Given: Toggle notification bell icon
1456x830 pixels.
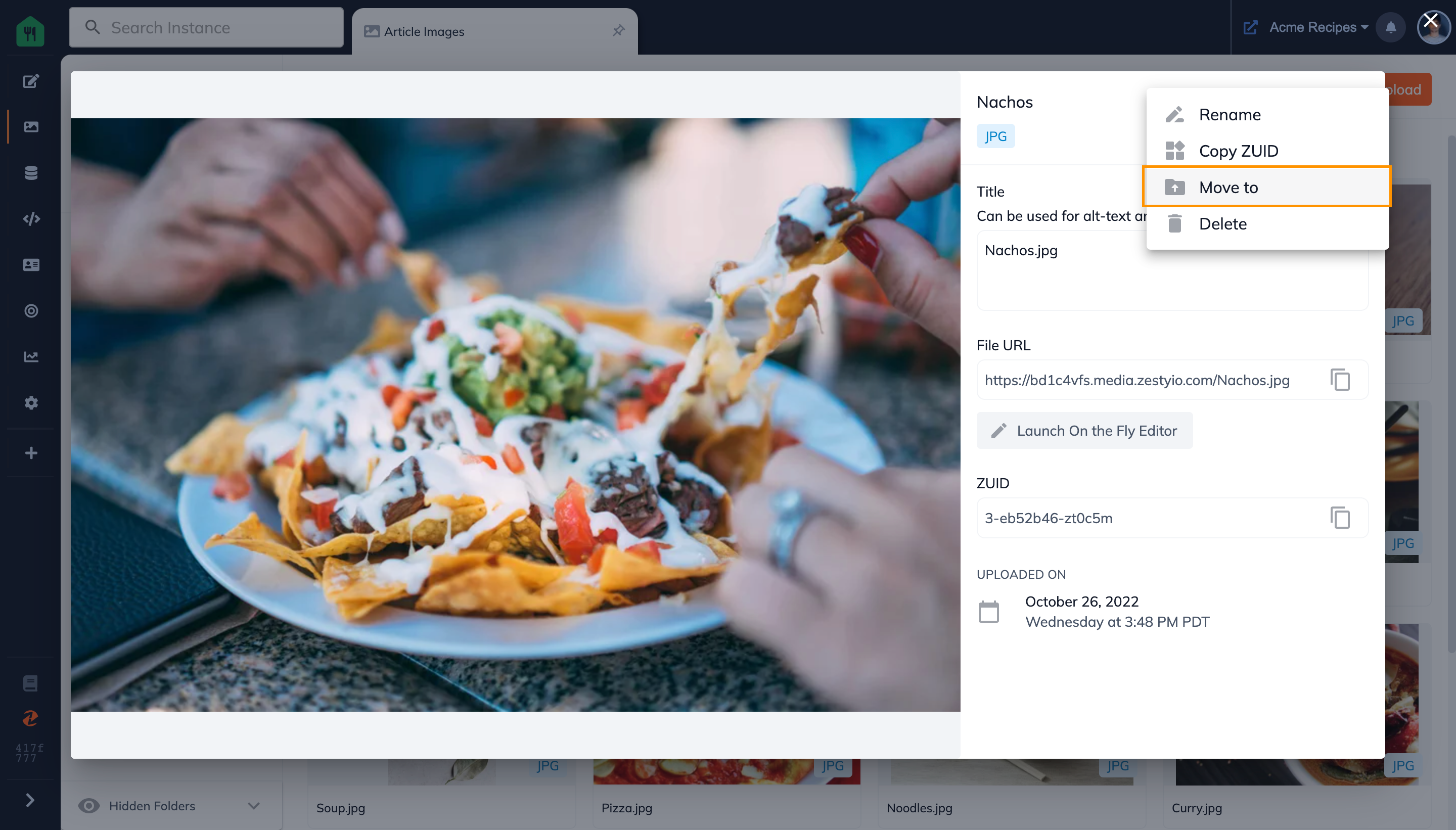Looking at the screenshot, I should pos(1391,27).
